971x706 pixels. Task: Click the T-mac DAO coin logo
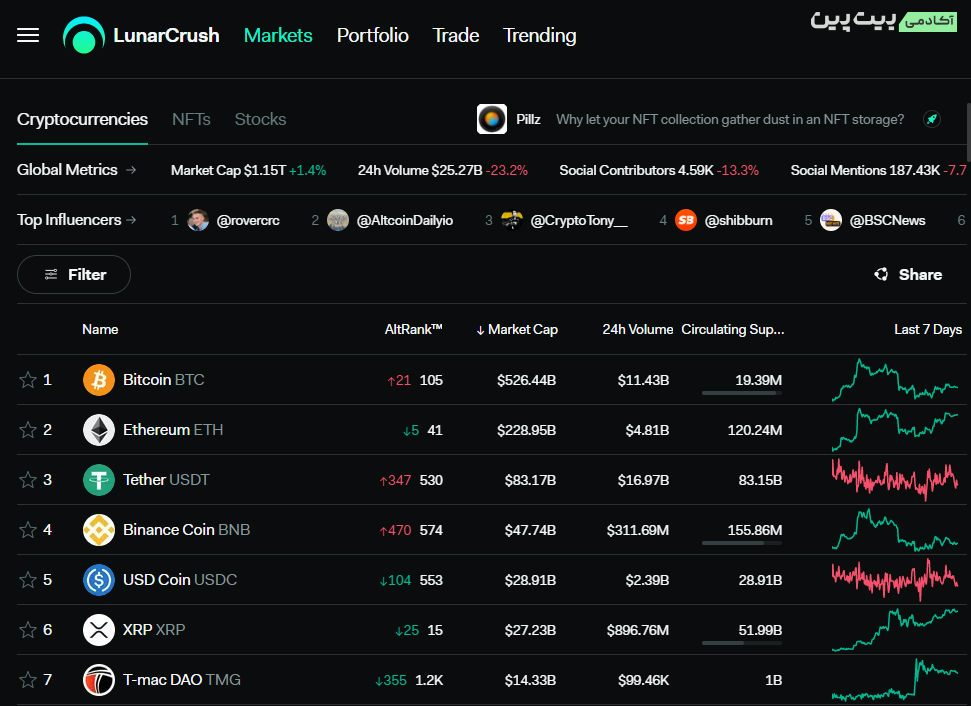pos(98,680)
